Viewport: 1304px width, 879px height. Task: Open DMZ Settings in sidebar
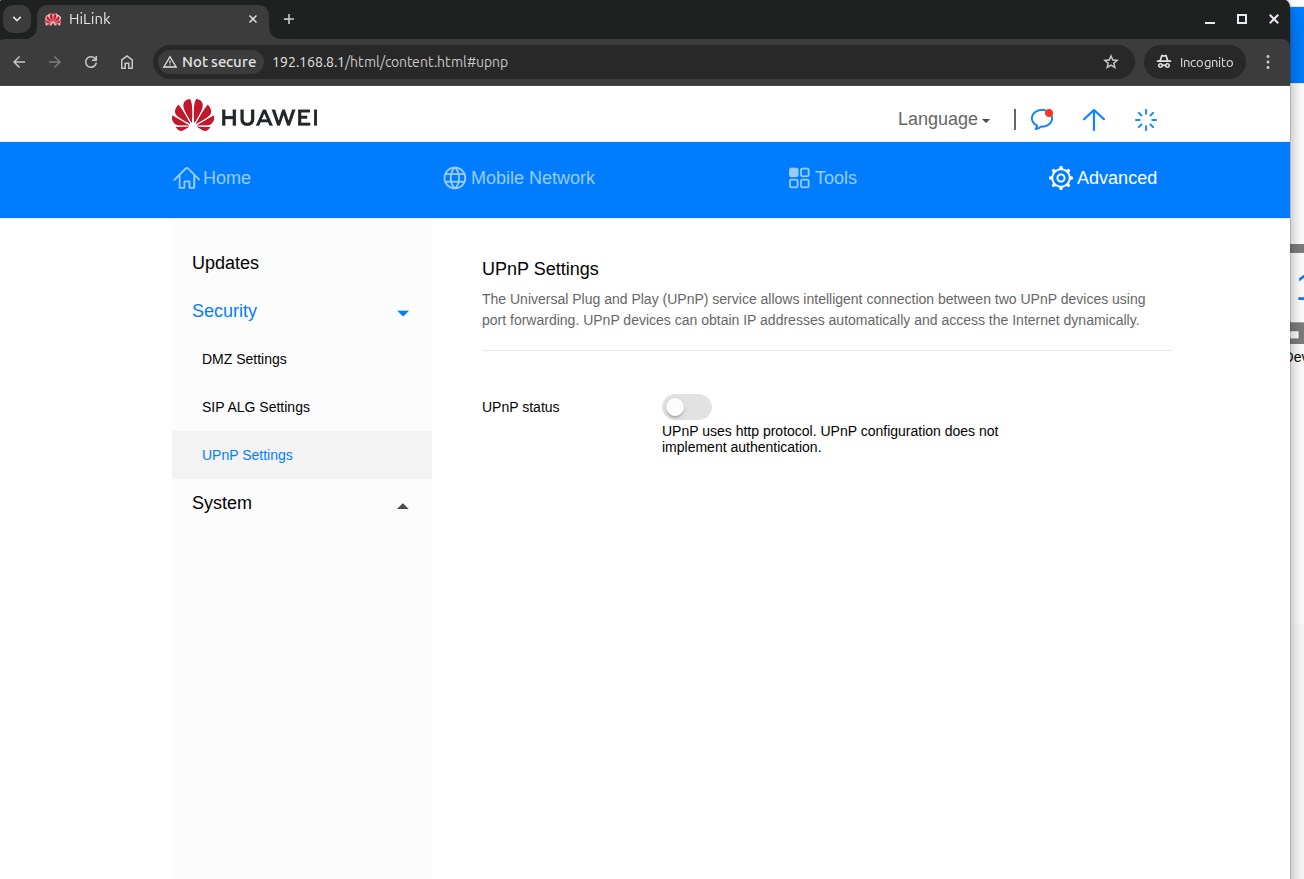click(244, 359)
